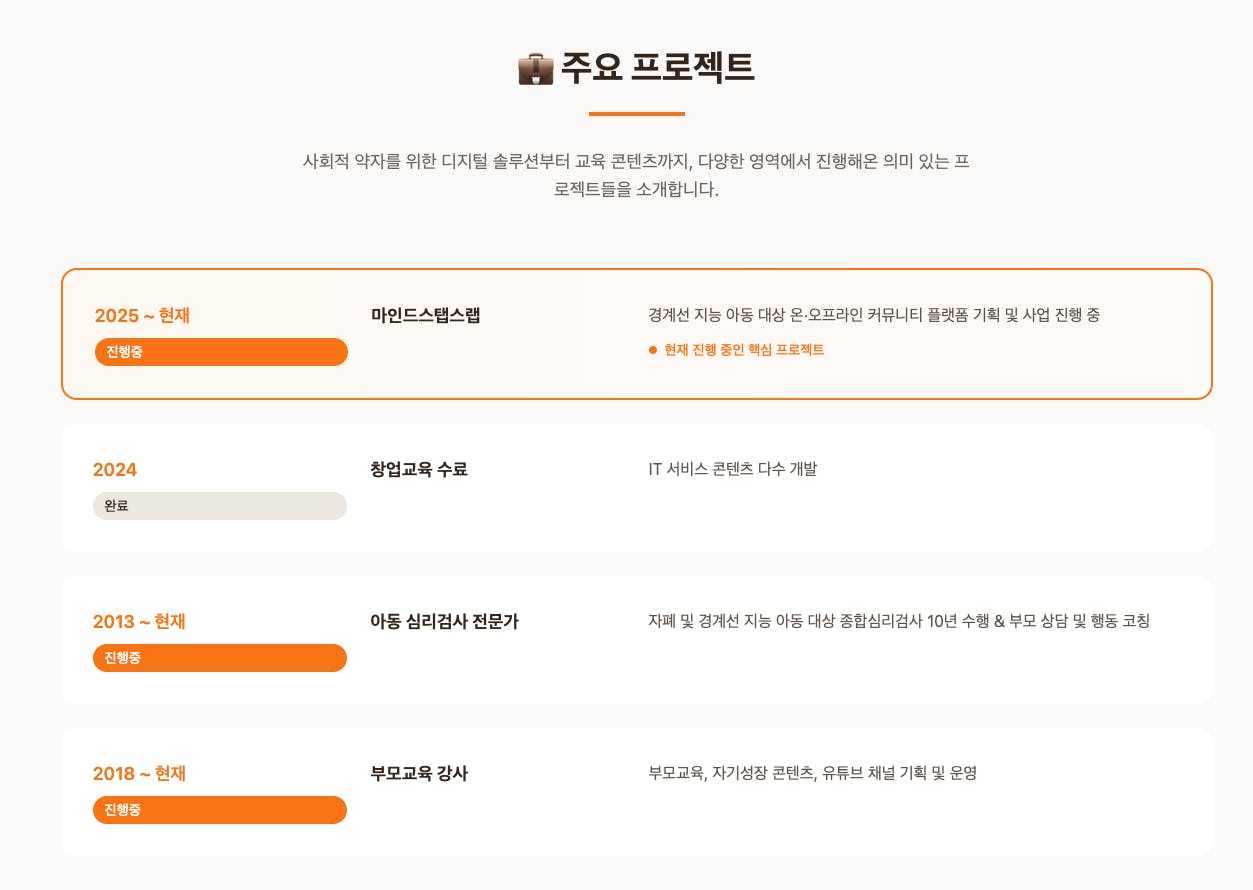This screenshot has height=890, width=1253.
Task: Click the 종합심리검사 10년 수행 description
Action: tap(899, 621)
